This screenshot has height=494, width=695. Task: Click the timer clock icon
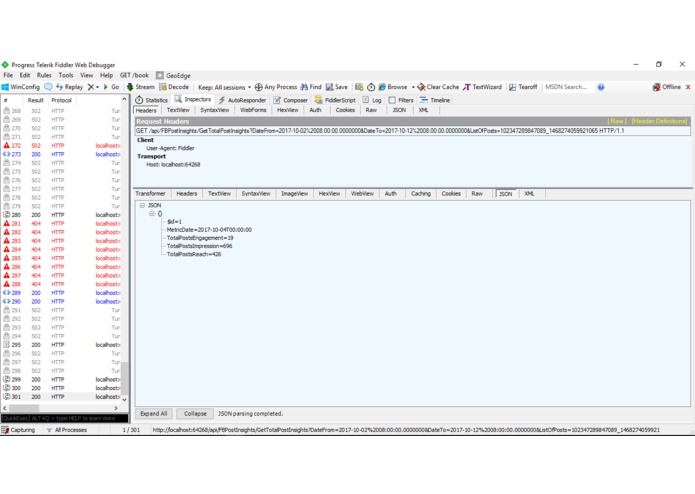tap(371, 87)
